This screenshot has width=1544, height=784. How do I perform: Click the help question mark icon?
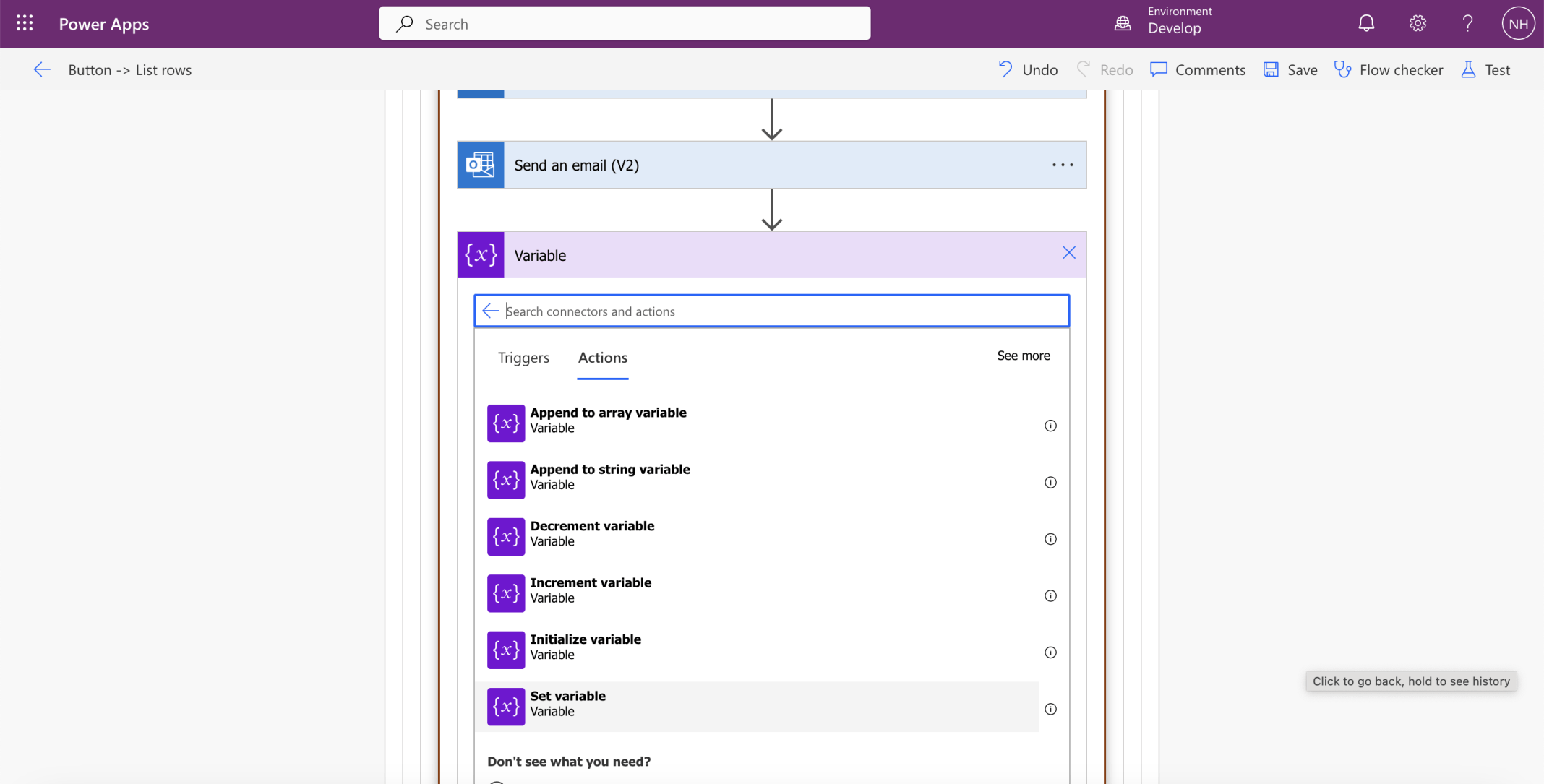[1467, 24]
